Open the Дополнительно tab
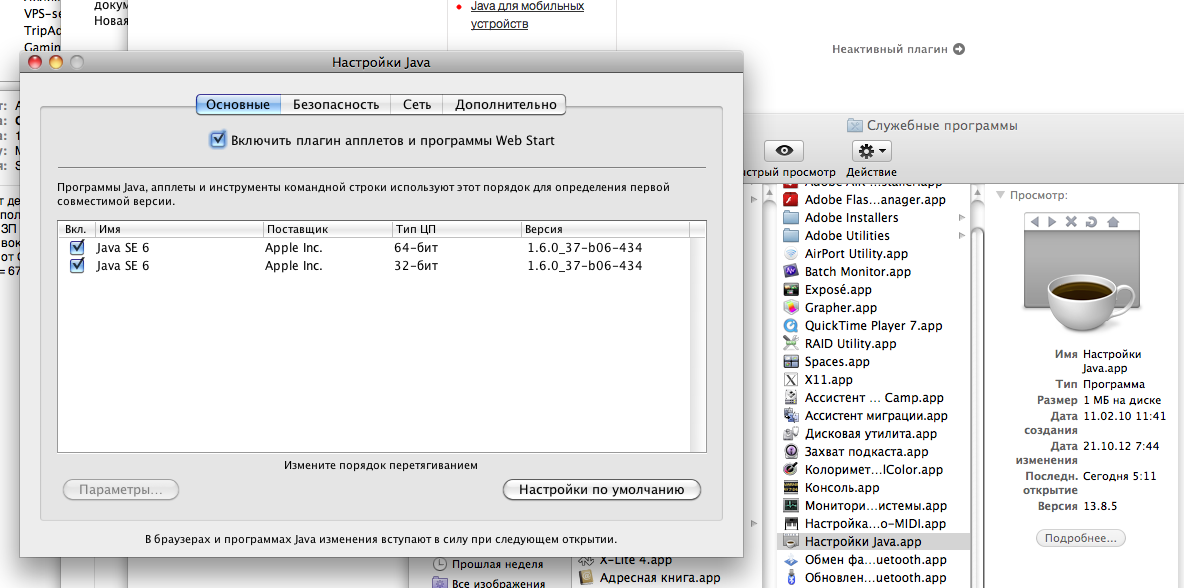Image resolution: width=1184 pixels, height=588 pixels. point(505,105)
